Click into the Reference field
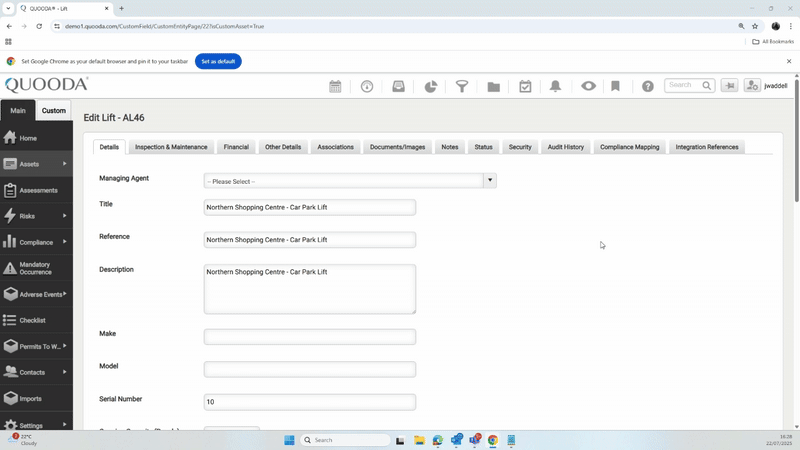Image resolution: width=800 pixels, height=450 pixels. 310,240
